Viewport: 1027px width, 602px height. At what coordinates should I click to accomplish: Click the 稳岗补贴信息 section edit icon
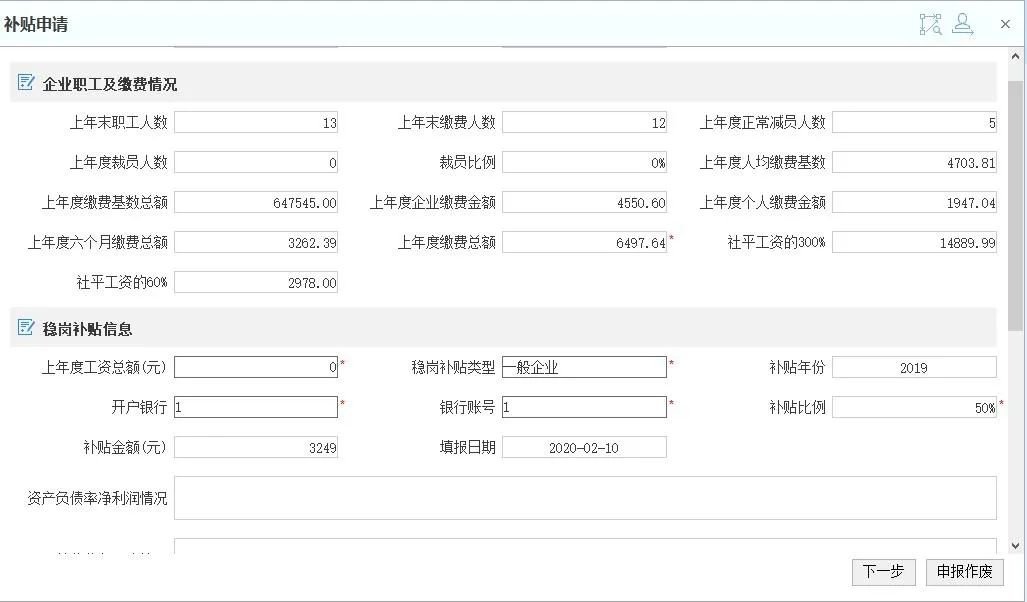click(27, 328)
